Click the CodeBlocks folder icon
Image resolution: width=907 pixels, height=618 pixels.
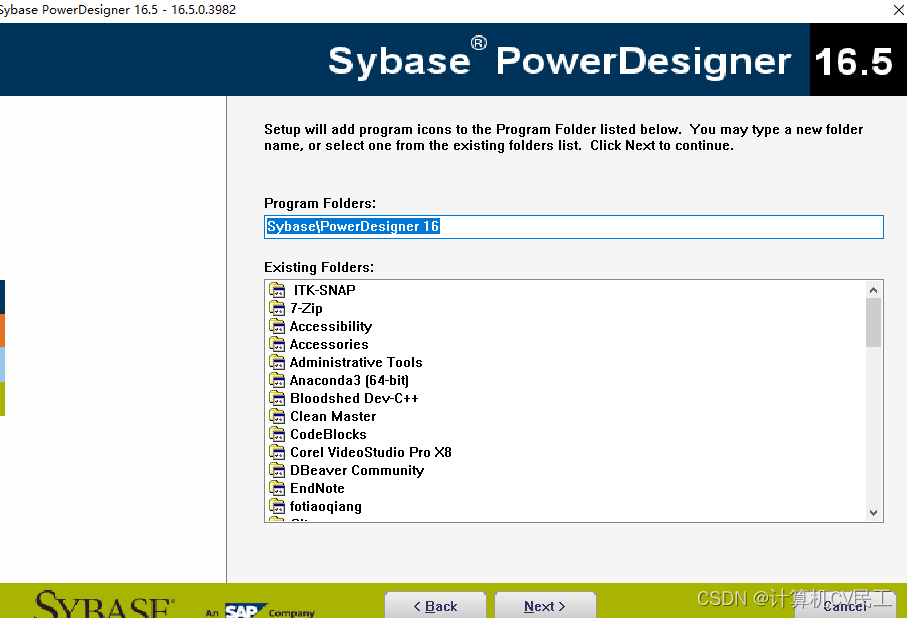click(x=277, y=433)
